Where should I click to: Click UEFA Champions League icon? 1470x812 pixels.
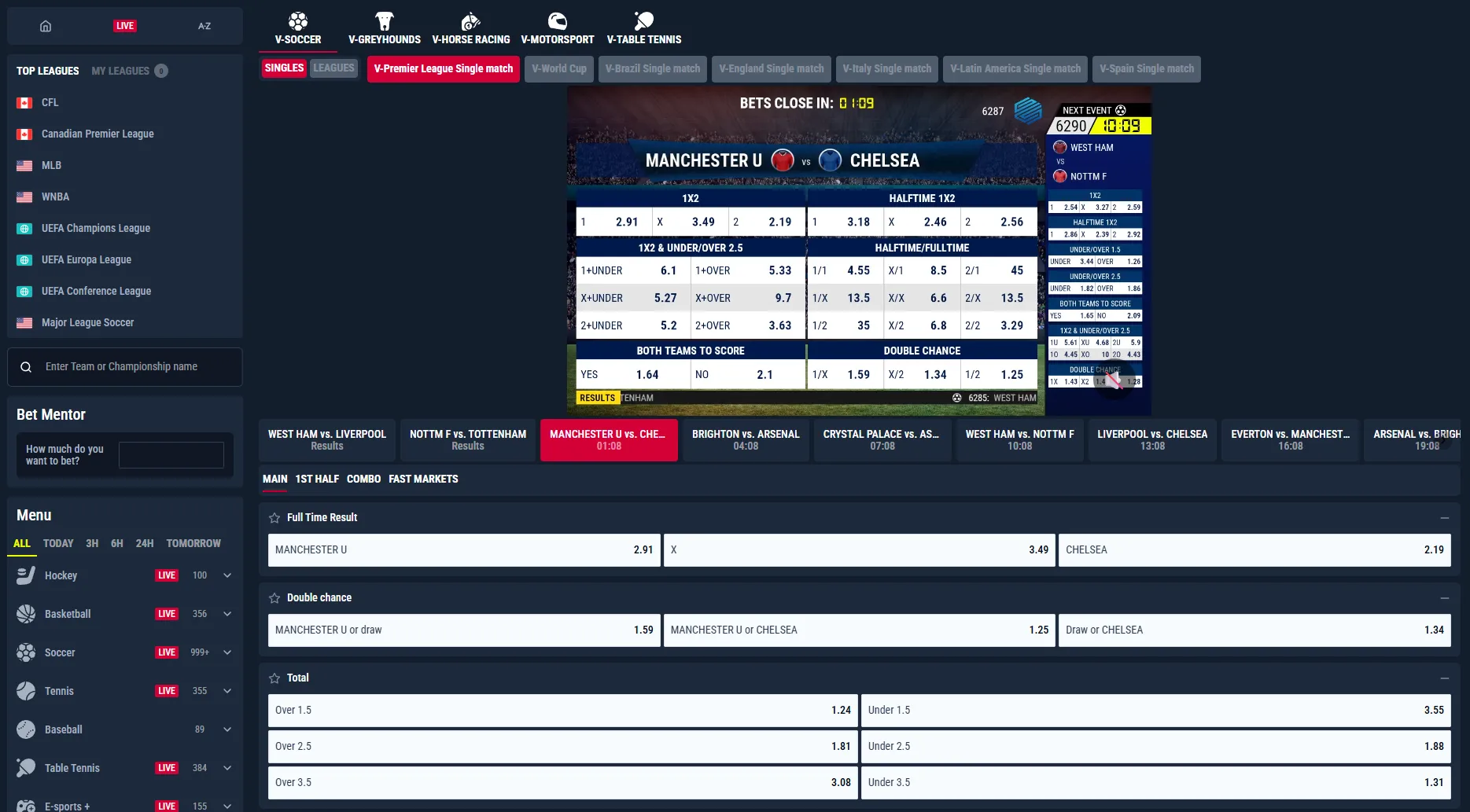pyautogui.click(x=24, y=229)
